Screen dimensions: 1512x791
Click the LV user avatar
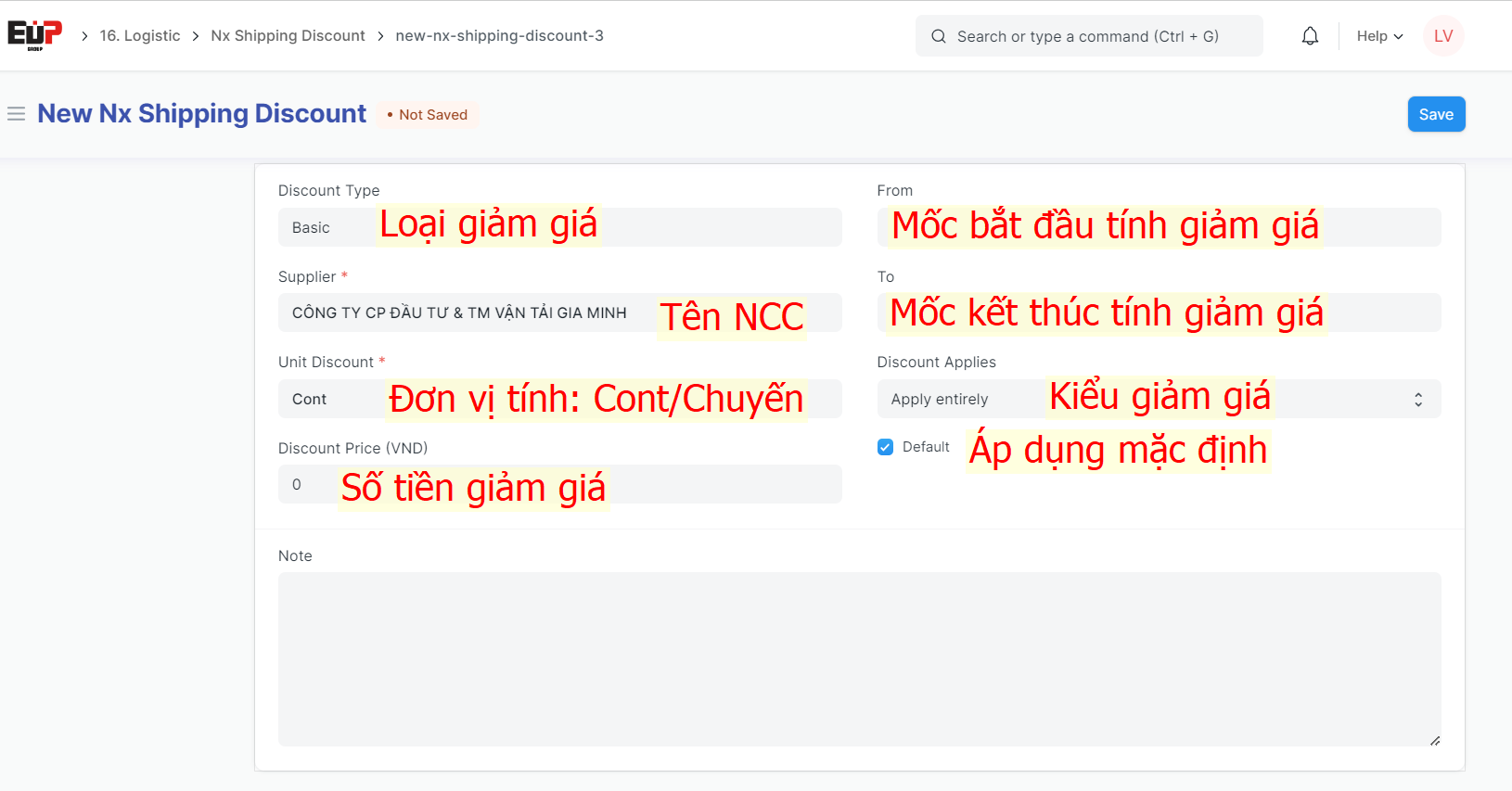(x=1442, y=36)
